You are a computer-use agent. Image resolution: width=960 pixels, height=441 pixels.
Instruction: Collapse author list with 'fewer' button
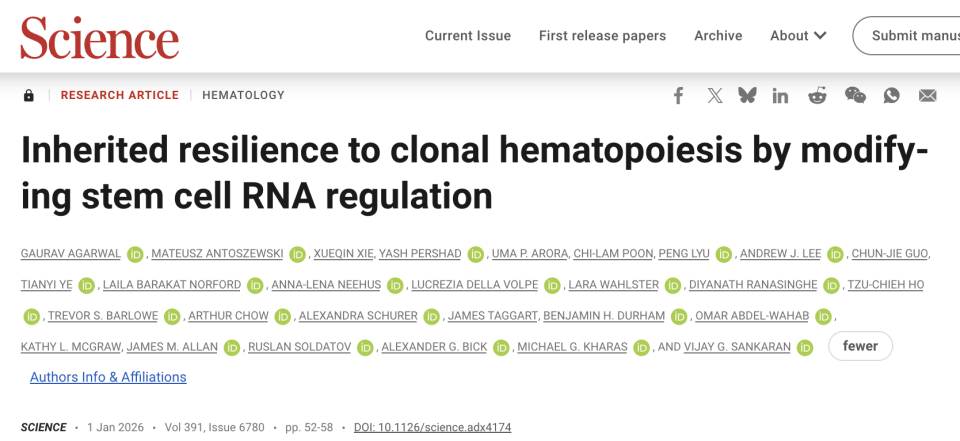(x=860, y=346)
